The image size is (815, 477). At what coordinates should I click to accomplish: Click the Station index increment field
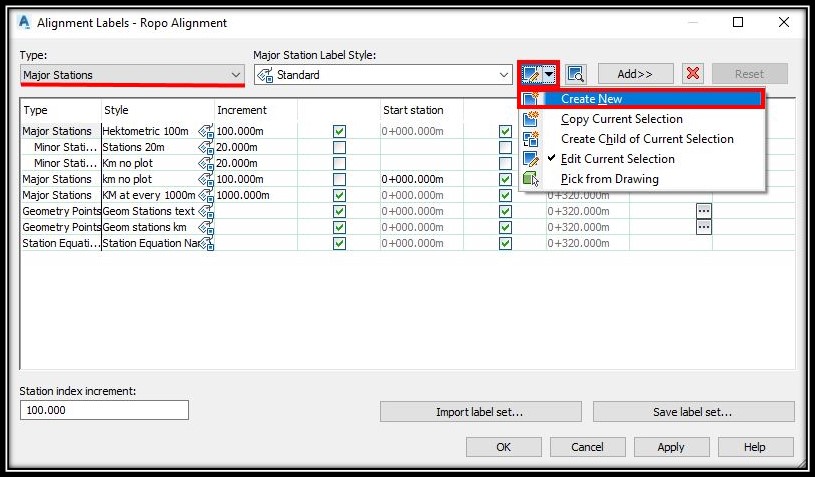click(x=104, y=410)
